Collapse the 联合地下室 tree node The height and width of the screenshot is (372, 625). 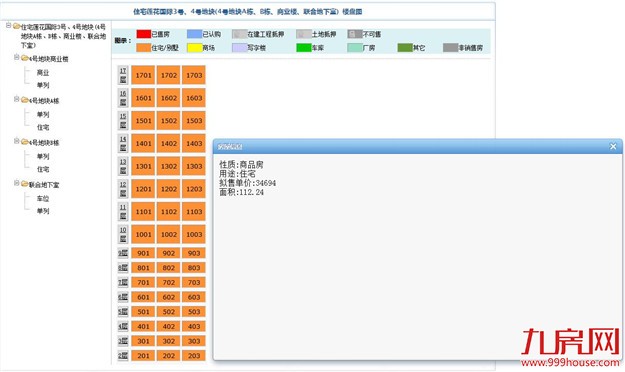pyautogui.click(x=16, y=183)
